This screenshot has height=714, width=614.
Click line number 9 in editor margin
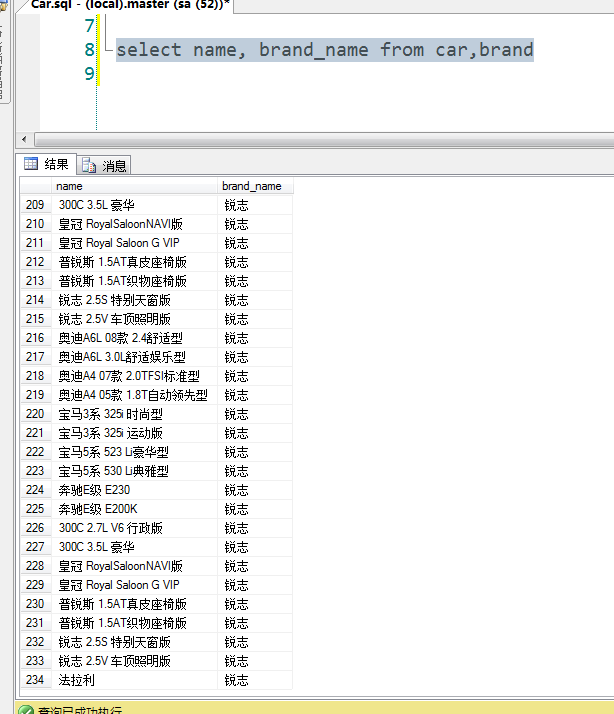89,73
